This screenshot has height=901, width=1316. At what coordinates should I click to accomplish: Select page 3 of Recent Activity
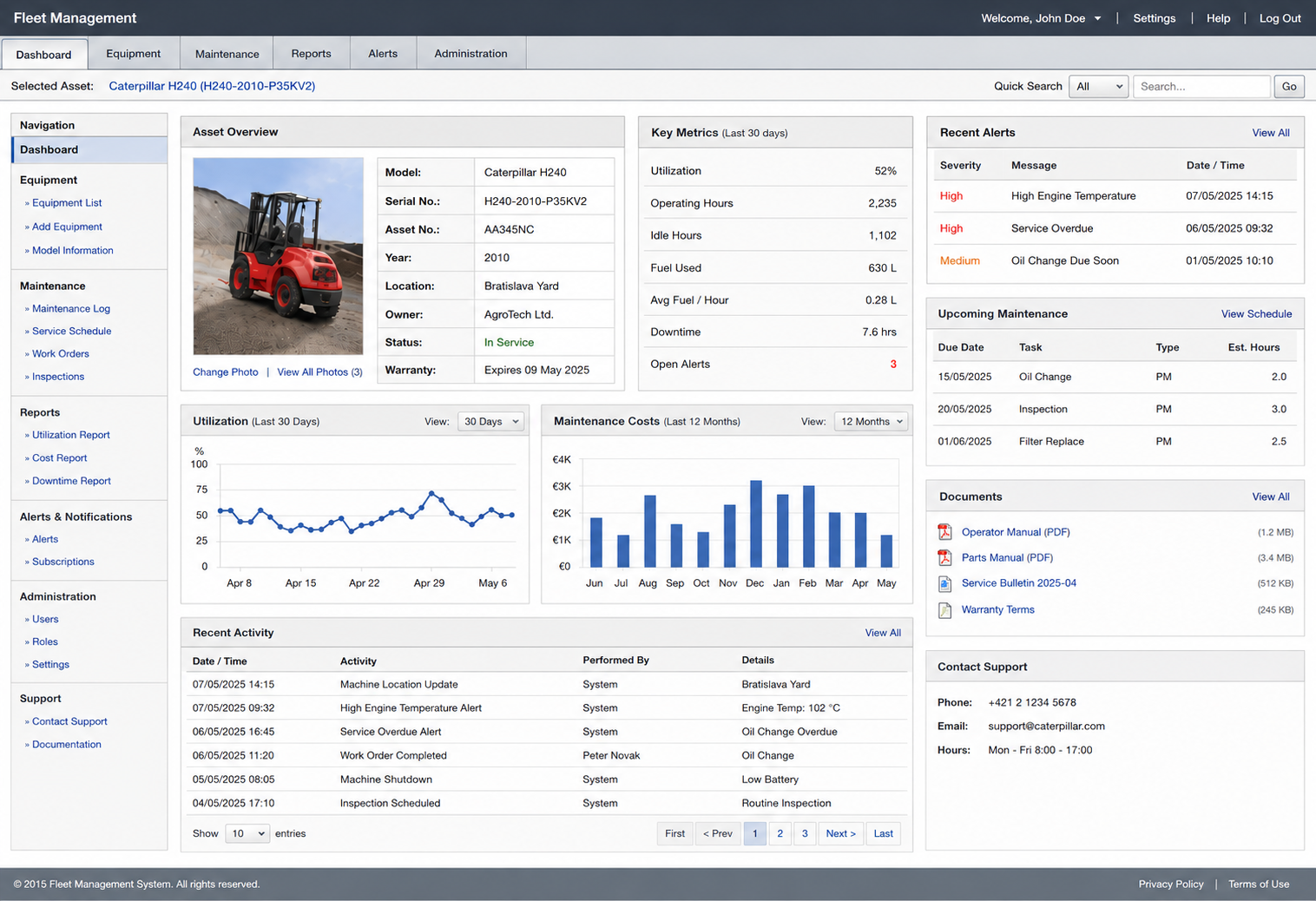805,833
